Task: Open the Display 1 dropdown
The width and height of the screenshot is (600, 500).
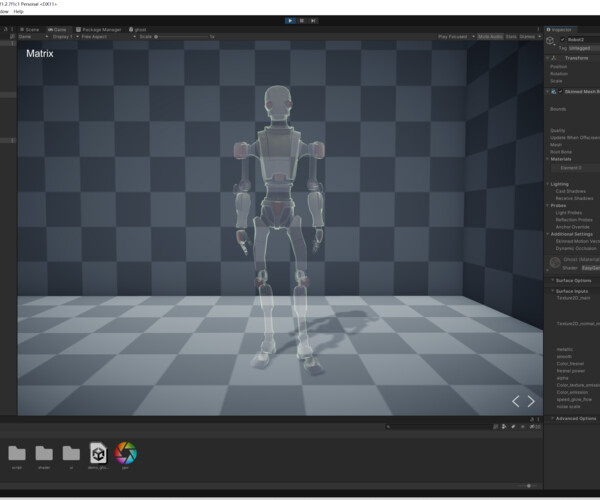Action: pos(65,37)
